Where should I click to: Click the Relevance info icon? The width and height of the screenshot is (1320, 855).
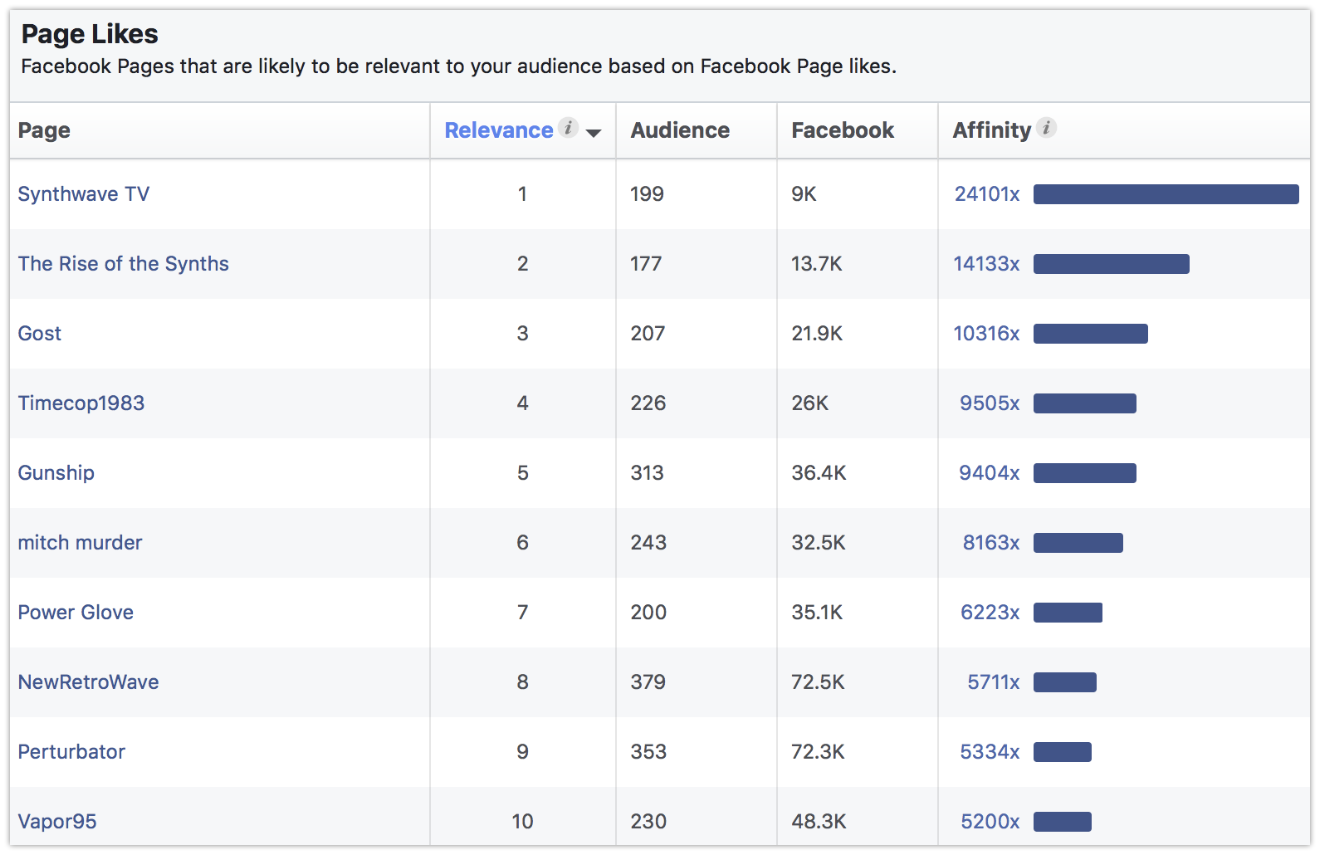click(568, 128)
